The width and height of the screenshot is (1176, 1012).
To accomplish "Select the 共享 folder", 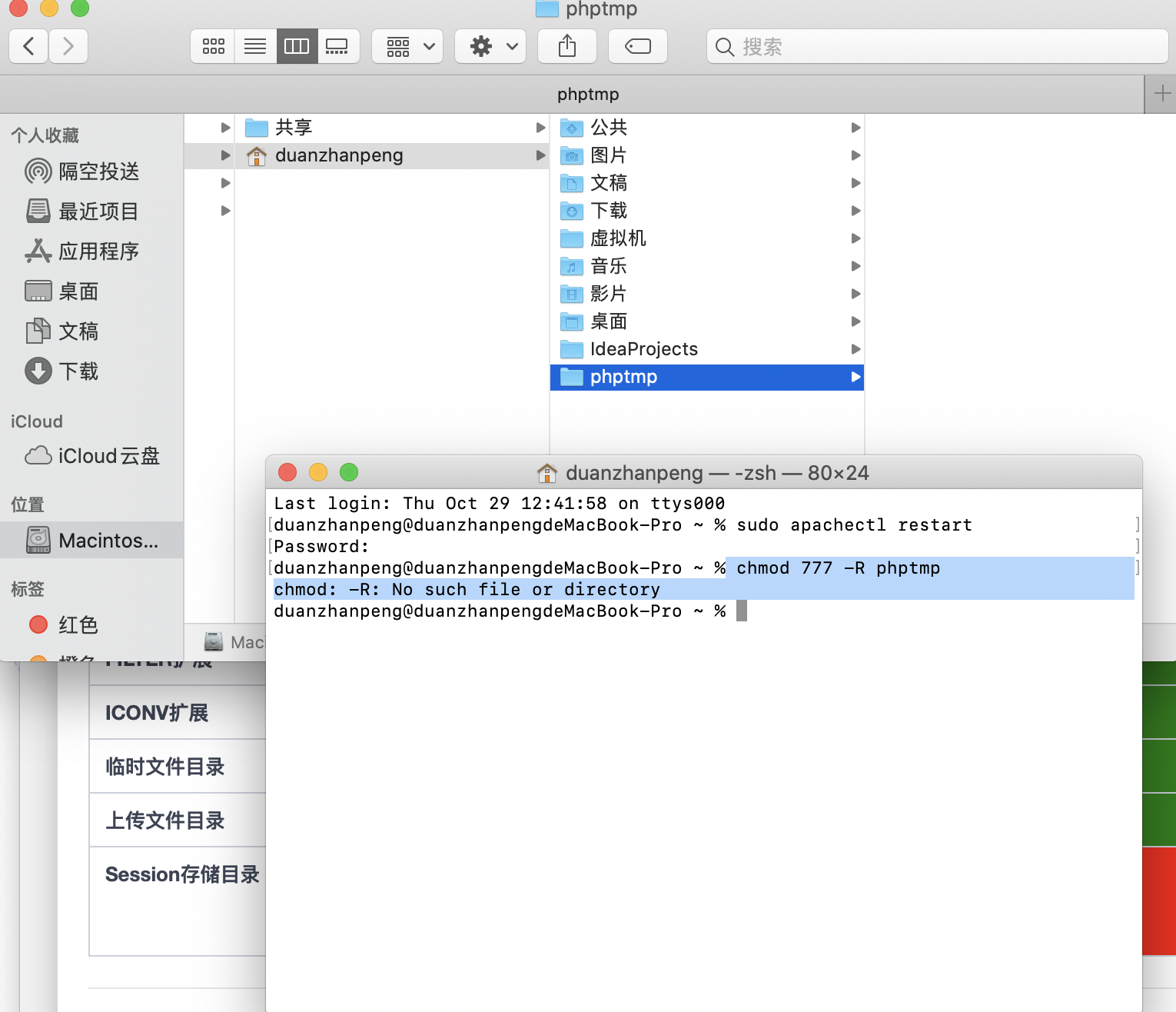I will tap(392, 128).
